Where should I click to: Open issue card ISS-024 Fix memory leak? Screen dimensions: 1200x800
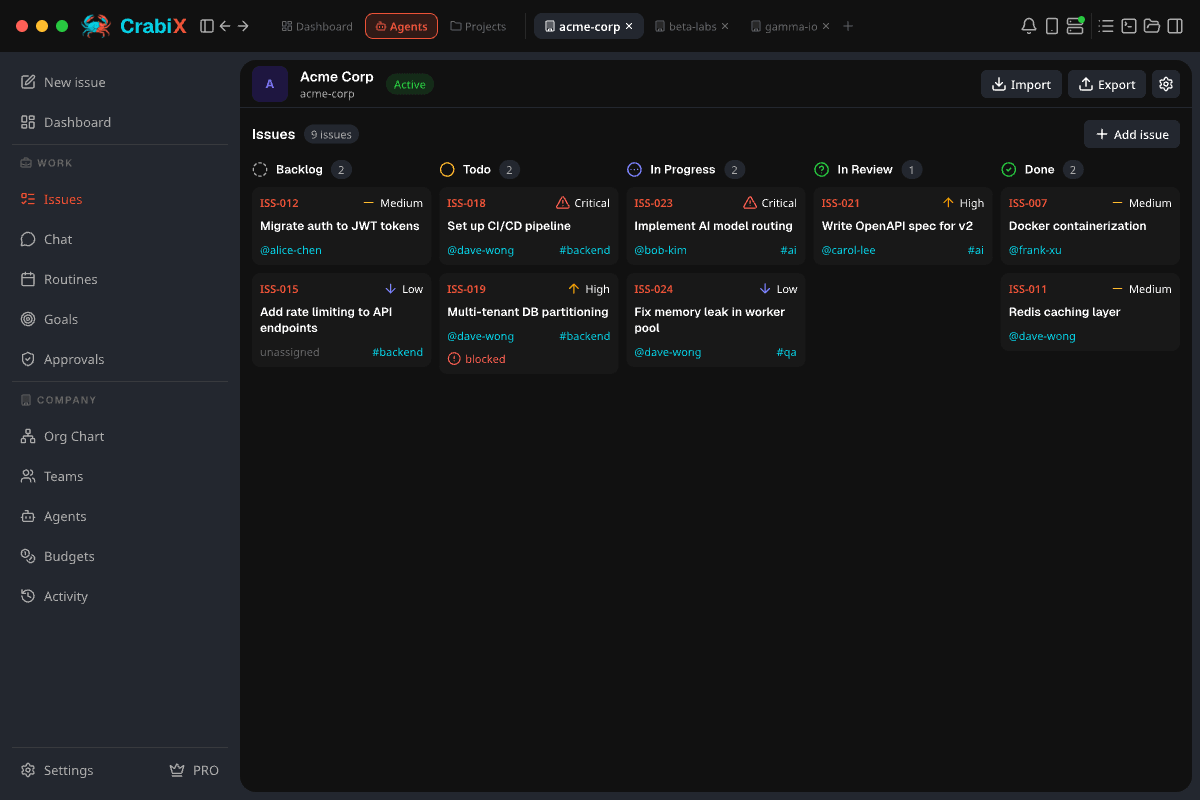click(x=716, y=320)
